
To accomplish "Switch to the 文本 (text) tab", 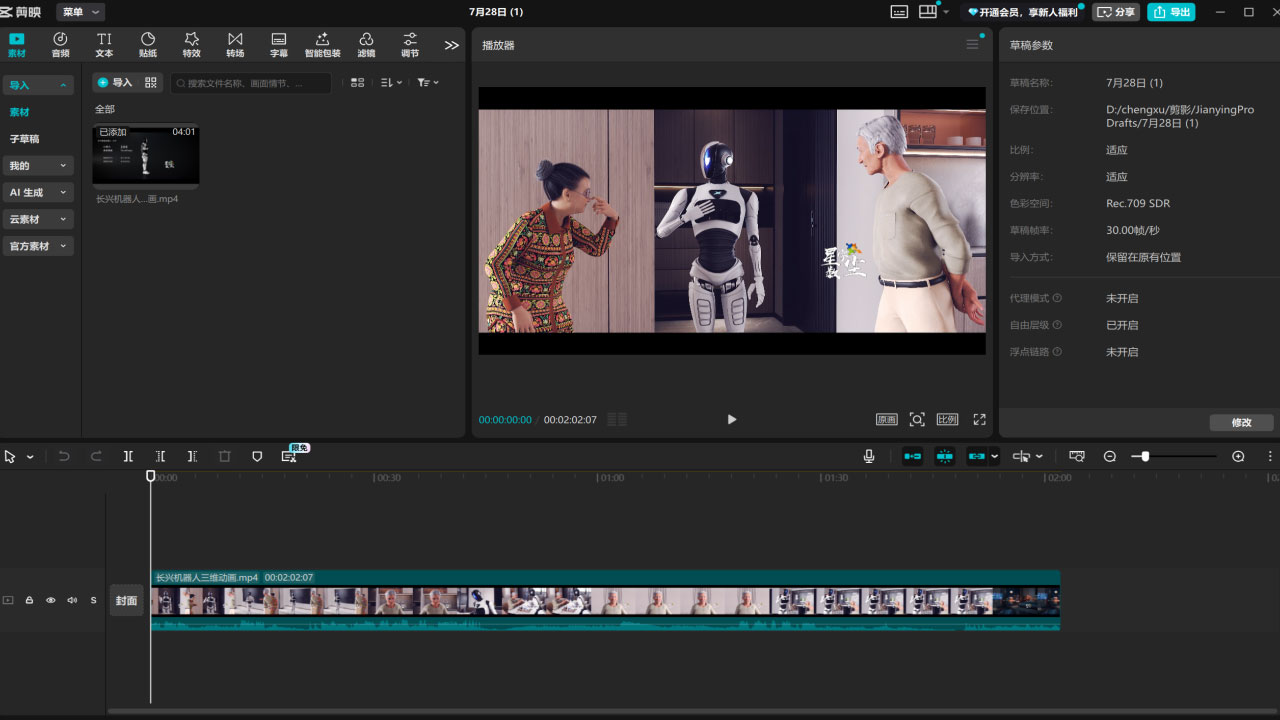I will click(x=104, y=45).
